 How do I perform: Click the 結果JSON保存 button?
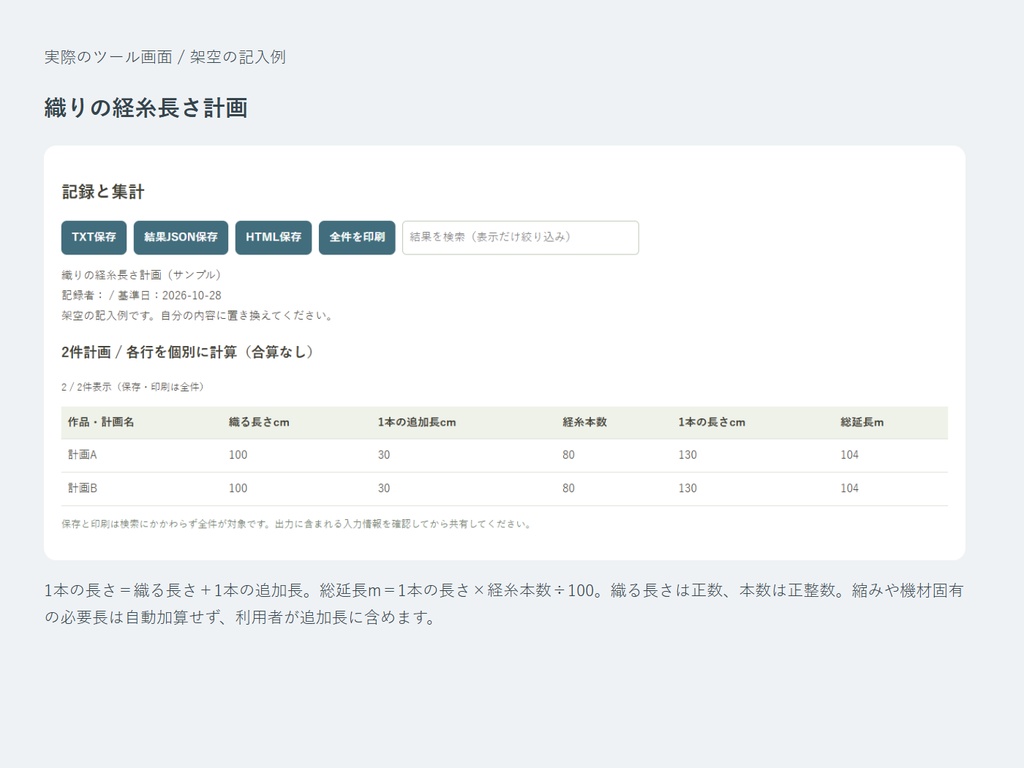(181, 238)
